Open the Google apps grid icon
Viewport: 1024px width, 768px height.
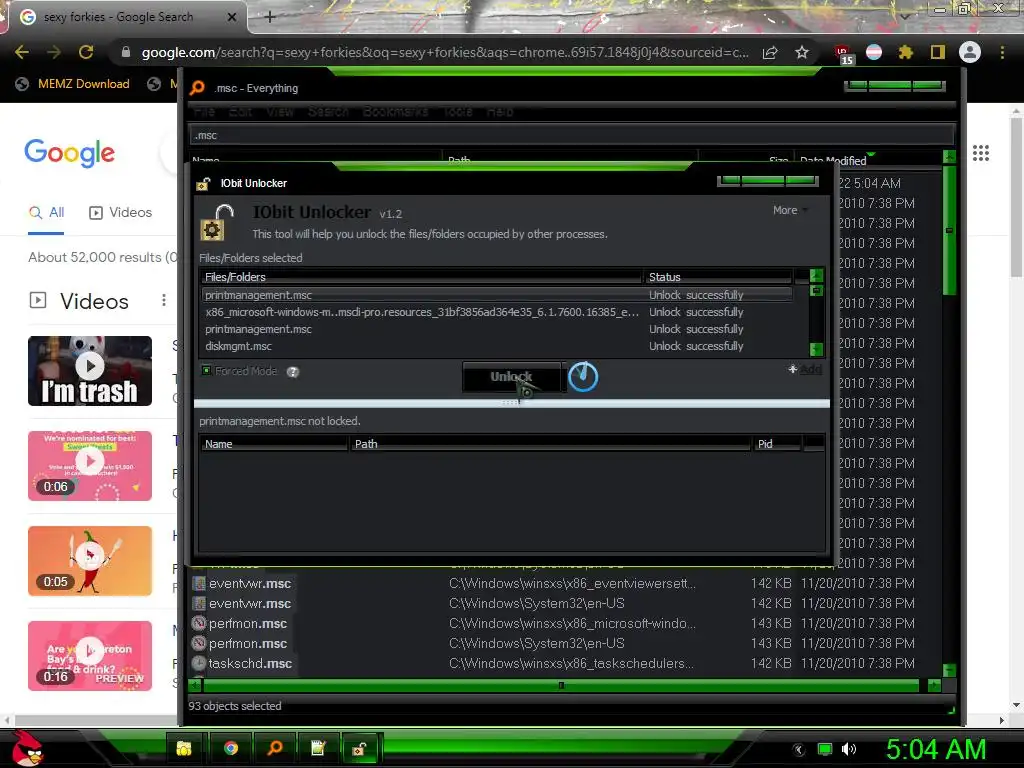[x=980, y=153]
